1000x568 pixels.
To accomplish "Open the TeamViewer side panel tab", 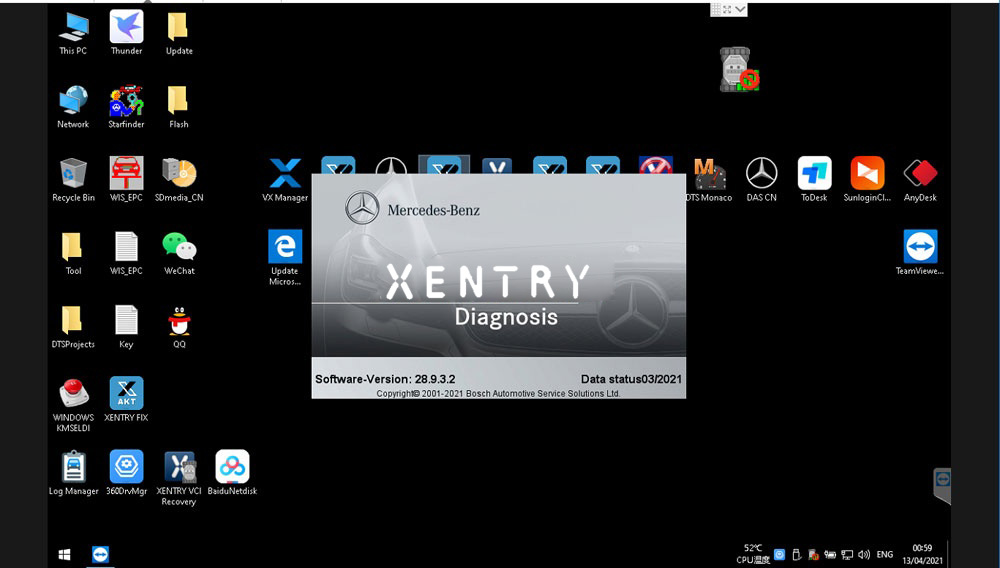I will point(942,485).
